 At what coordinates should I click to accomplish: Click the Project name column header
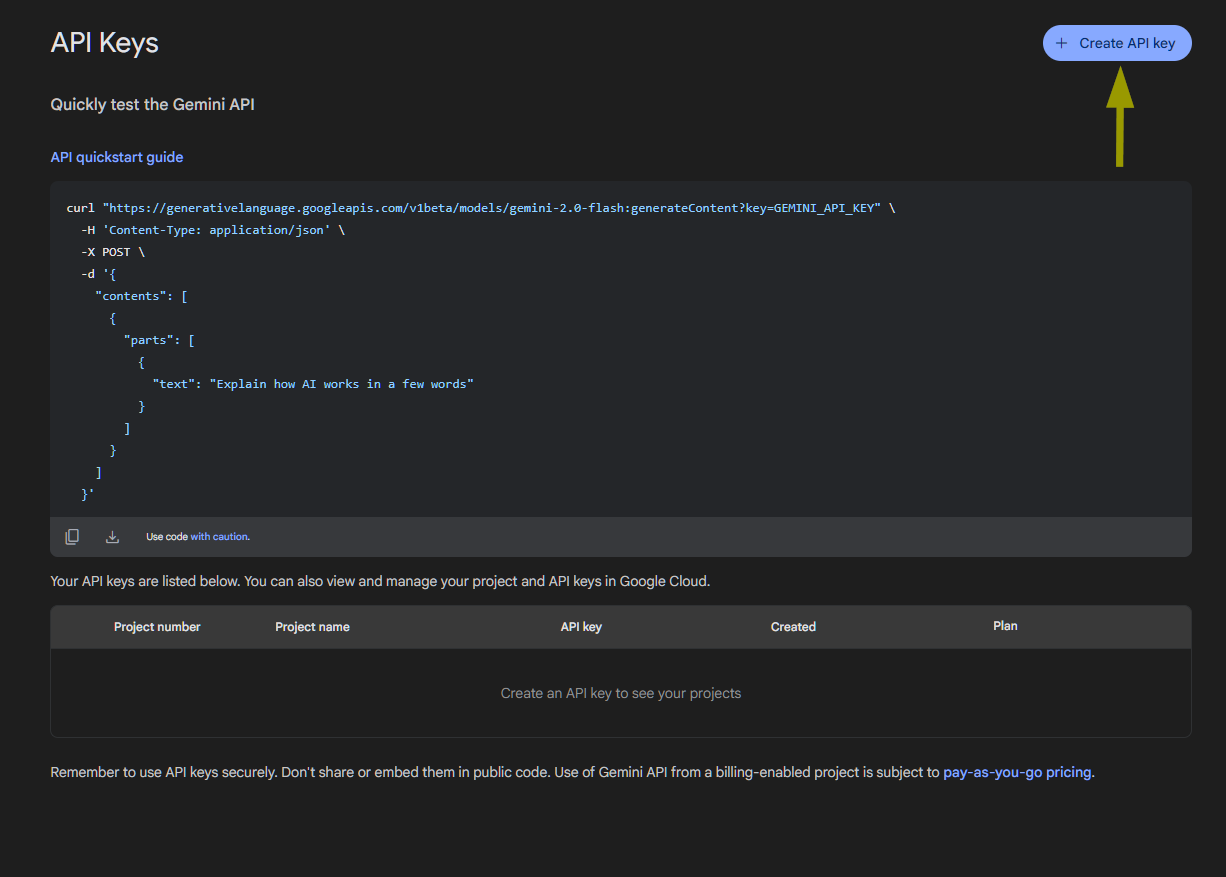pyautogui.click(x=312, y=627)
